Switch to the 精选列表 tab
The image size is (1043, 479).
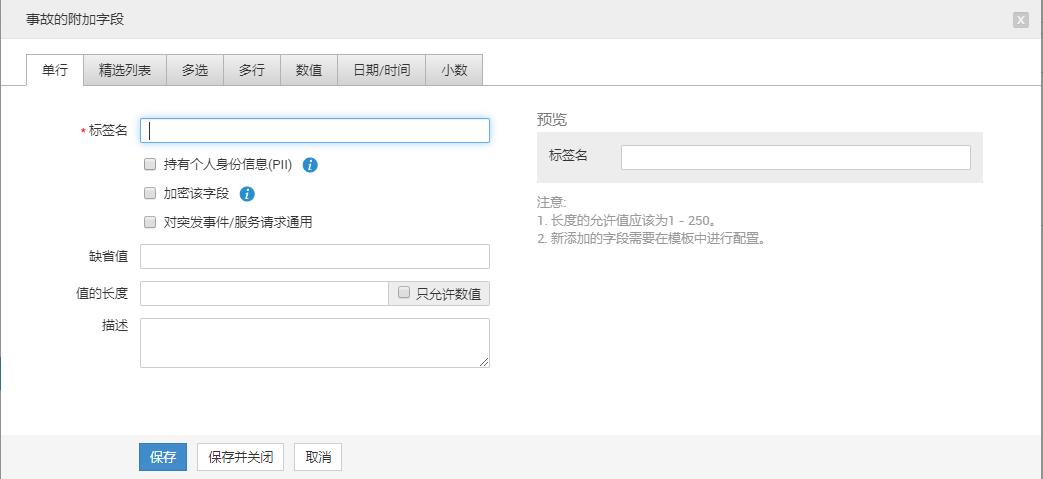[125, 70]
